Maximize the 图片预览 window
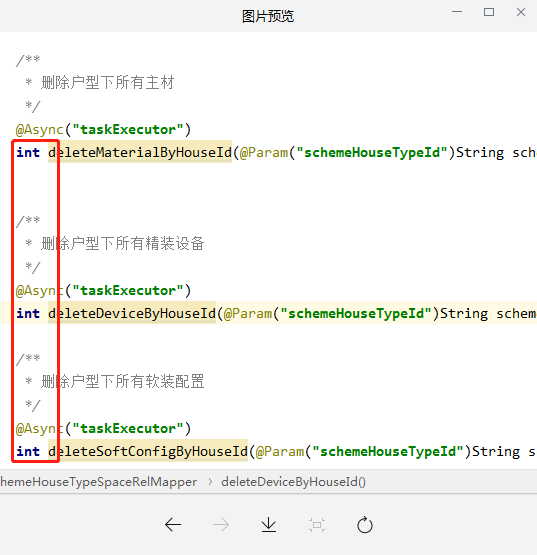 click(x=489, y=12)
